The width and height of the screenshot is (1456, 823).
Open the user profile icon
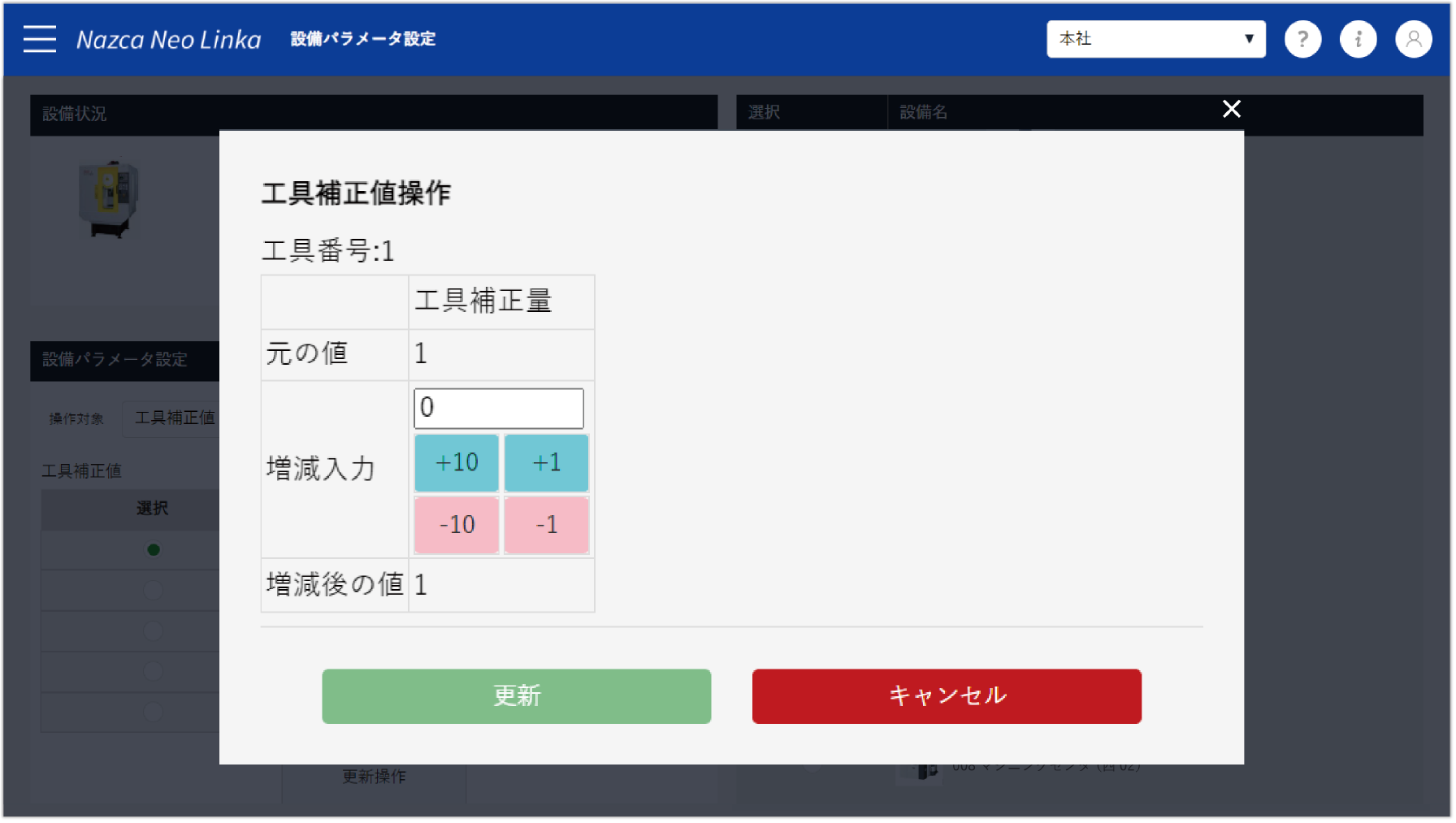1413,38
